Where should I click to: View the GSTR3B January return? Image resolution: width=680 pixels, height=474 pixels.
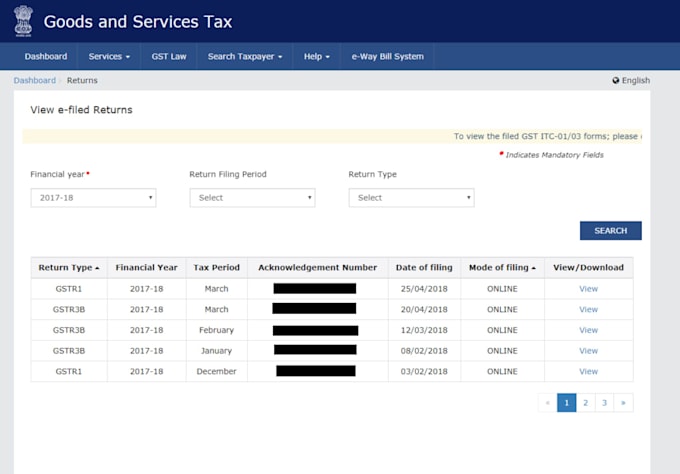pos(588,351)
